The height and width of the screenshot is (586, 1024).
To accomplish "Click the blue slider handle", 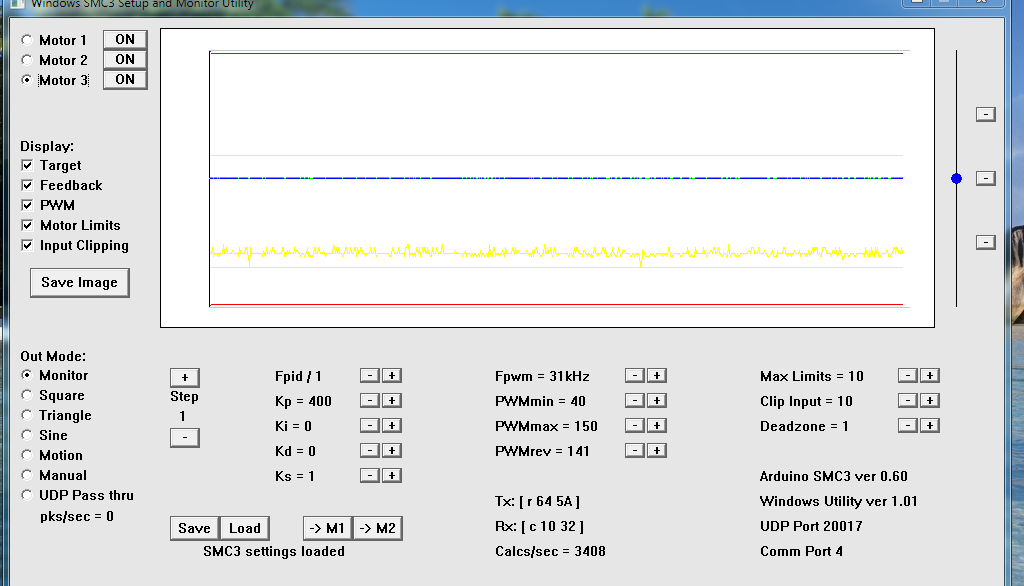I will click(956, 178).
